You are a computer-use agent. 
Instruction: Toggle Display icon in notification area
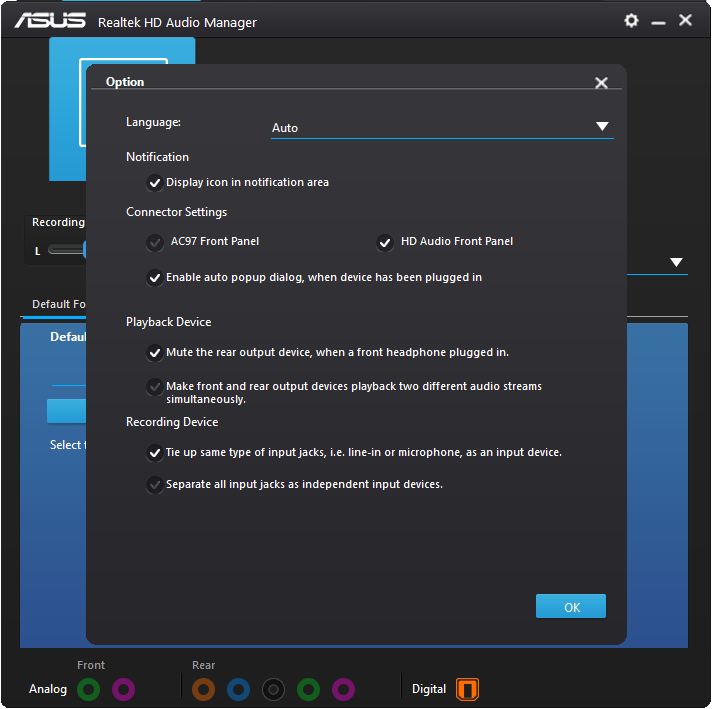tap(155, 183)
